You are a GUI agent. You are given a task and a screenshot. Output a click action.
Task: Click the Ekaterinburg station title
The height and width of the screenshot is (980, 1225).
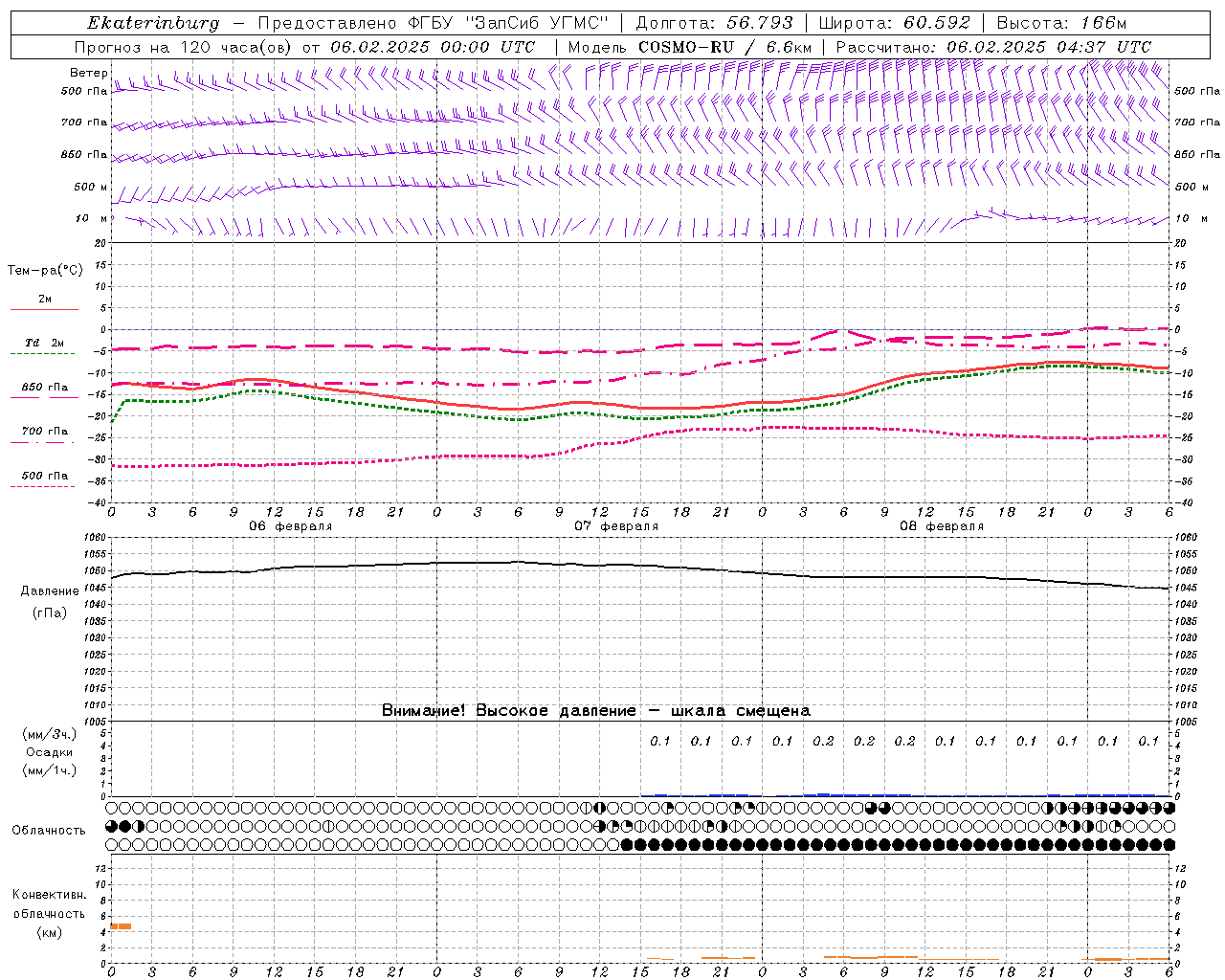pyautogui.click(x=153, y=23)
